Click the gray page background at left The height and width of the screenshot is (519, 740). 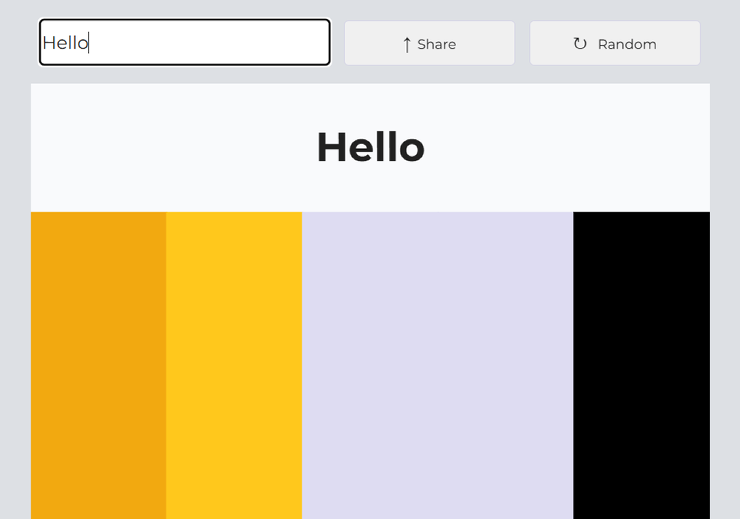[x=15, y=283]
